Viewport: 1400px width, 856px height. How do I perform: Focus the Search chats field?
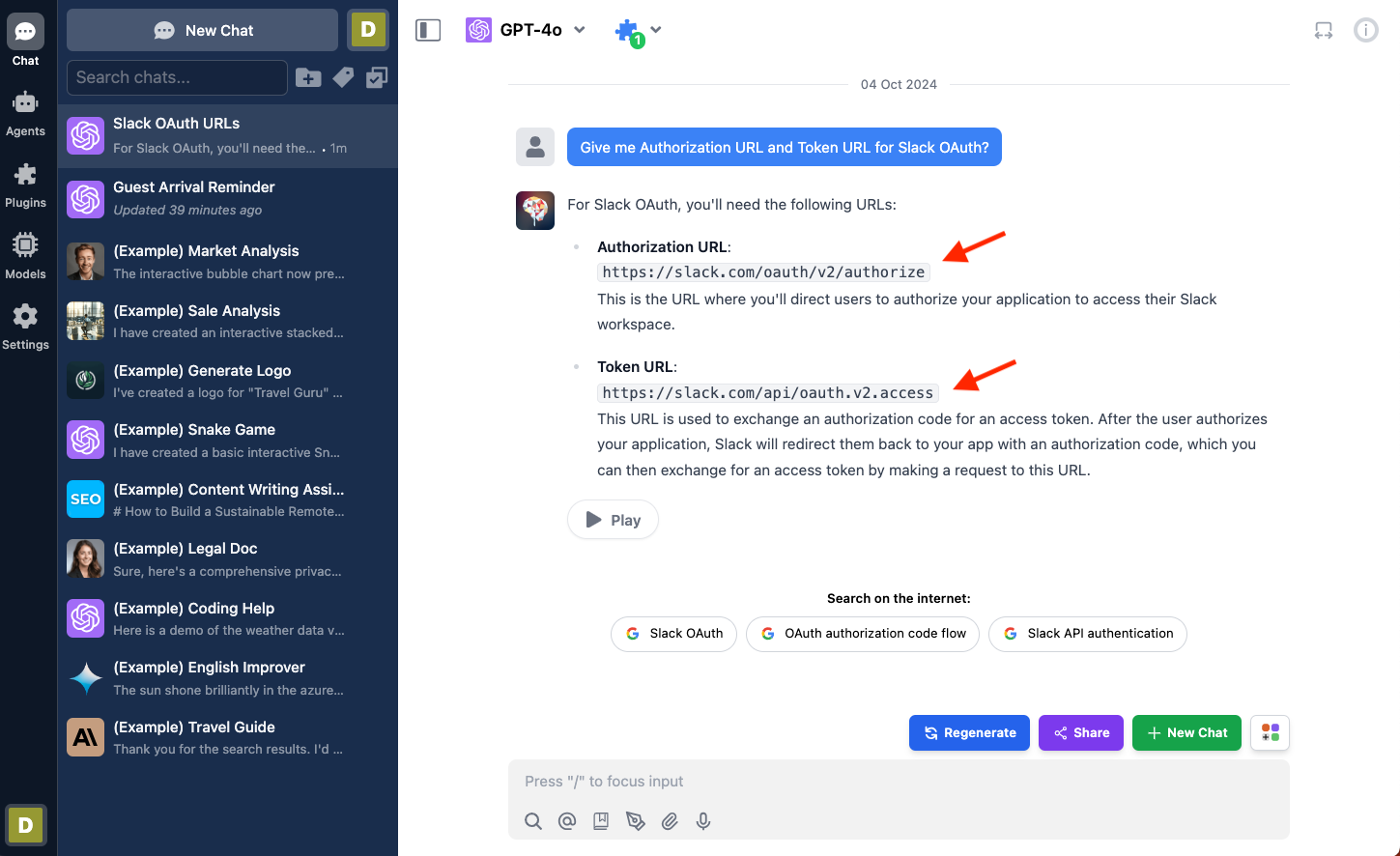[x=177, y=77]
